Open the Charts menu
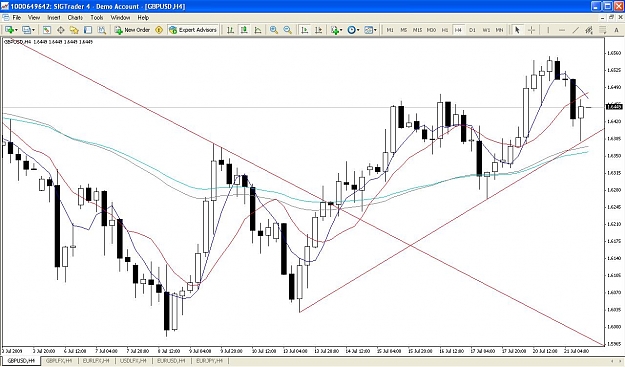Screen dimensions: 625x367 [x=75, y=18]
